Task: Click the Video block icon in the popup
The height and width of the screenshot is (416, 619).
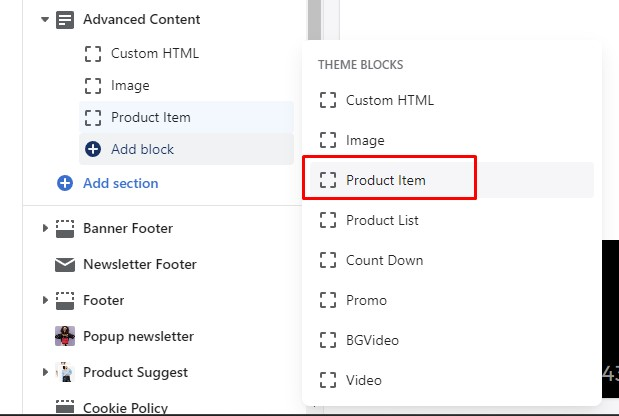Action: 327,380
